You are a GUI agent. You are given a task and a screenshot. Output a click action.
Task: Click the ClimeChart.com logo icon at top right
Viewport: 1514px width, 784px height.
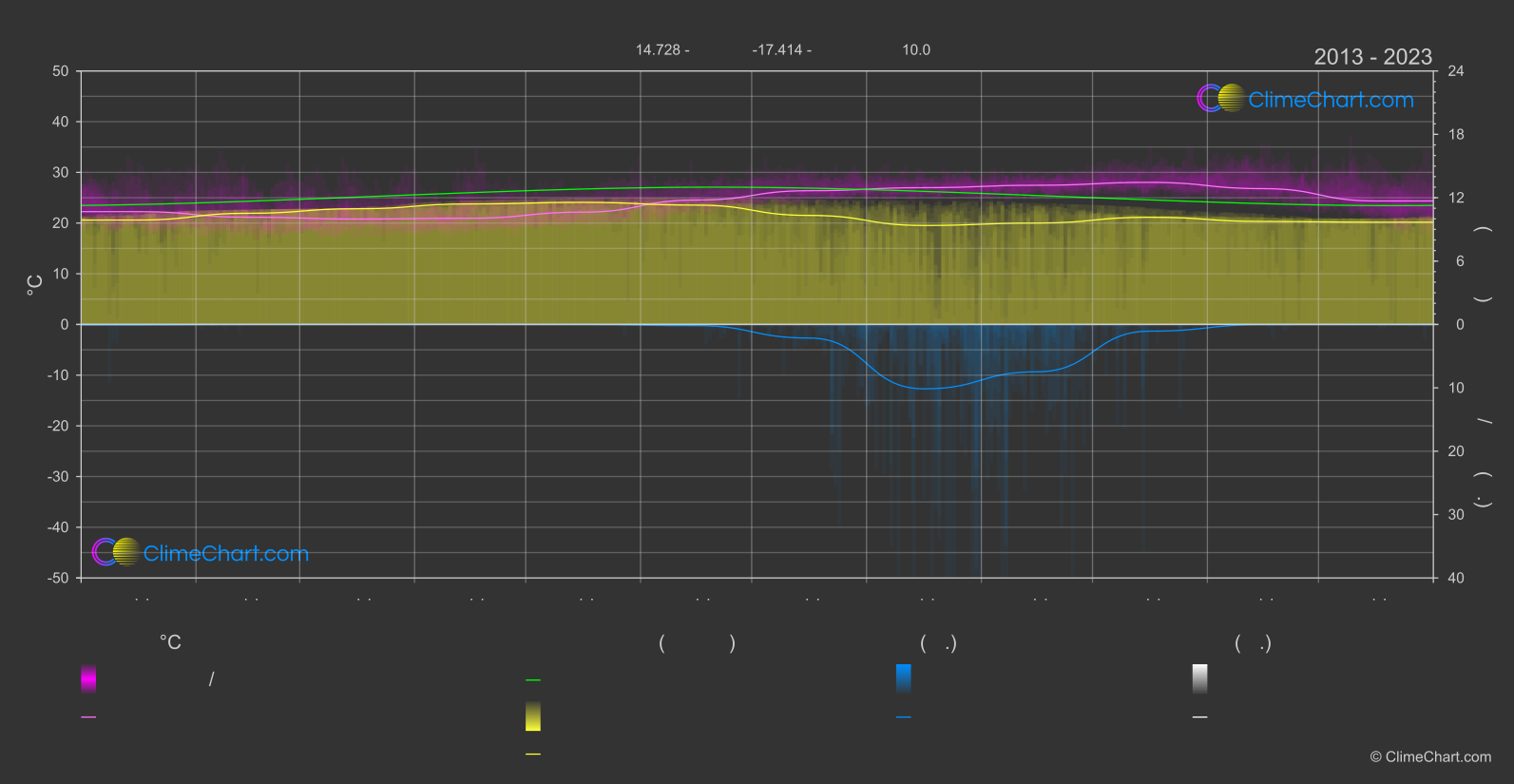pyautogui.click(x=1220, y=98)
